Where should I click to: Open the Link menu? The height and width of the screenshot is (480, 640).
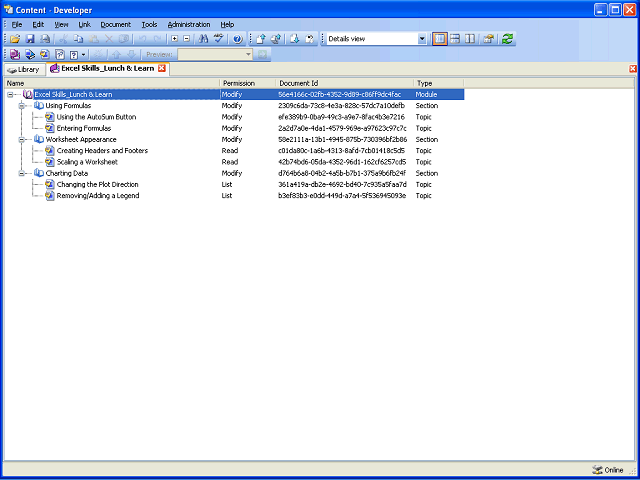(84, 24)
